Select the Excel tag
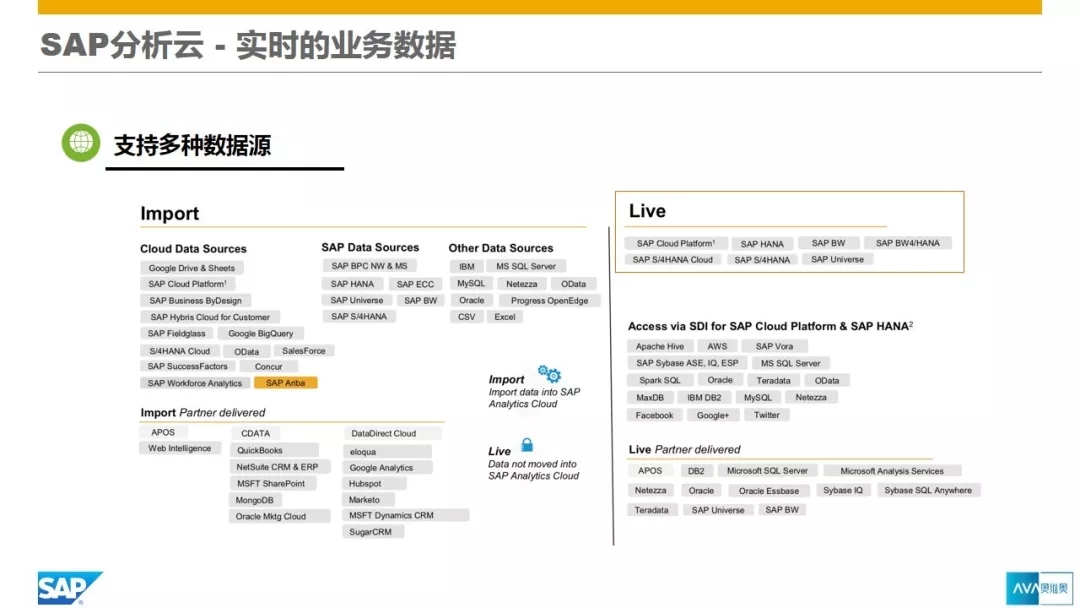 (505, 317)
